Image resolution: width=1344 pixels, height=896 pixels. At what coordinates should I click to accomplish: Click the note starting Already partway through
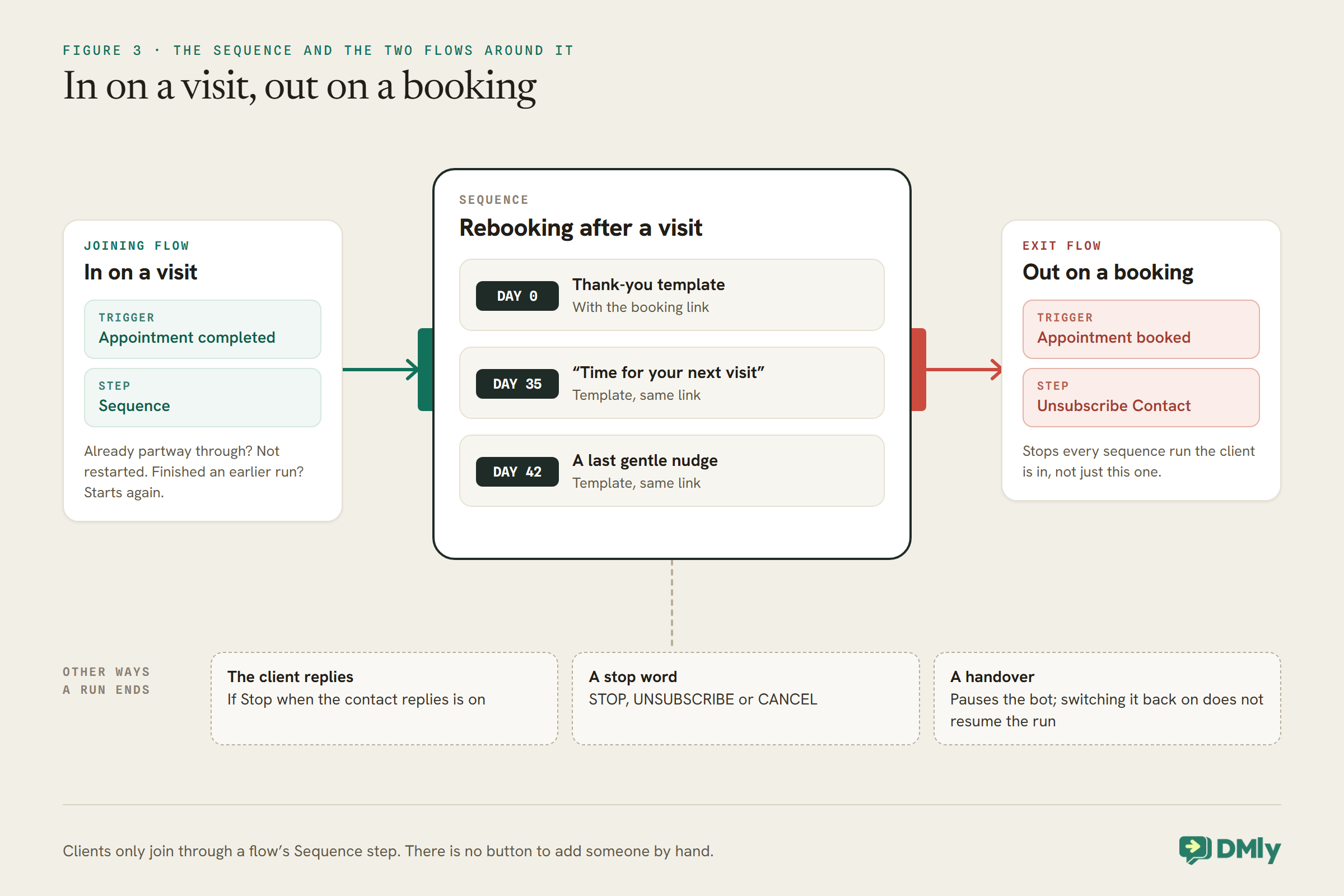(194, 472)
